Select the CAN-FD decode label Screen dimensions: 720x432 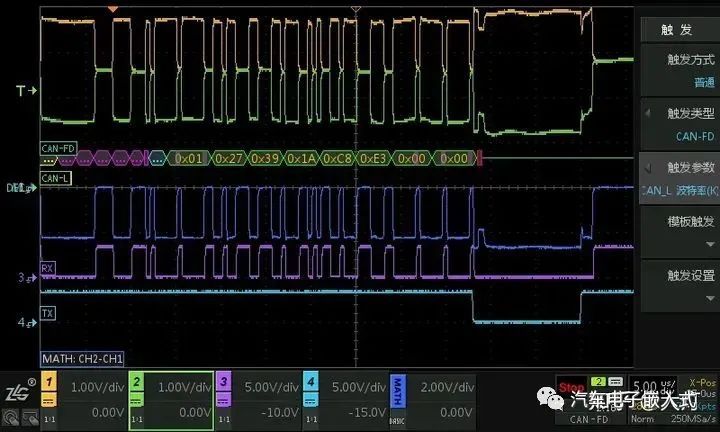point(58,148)
